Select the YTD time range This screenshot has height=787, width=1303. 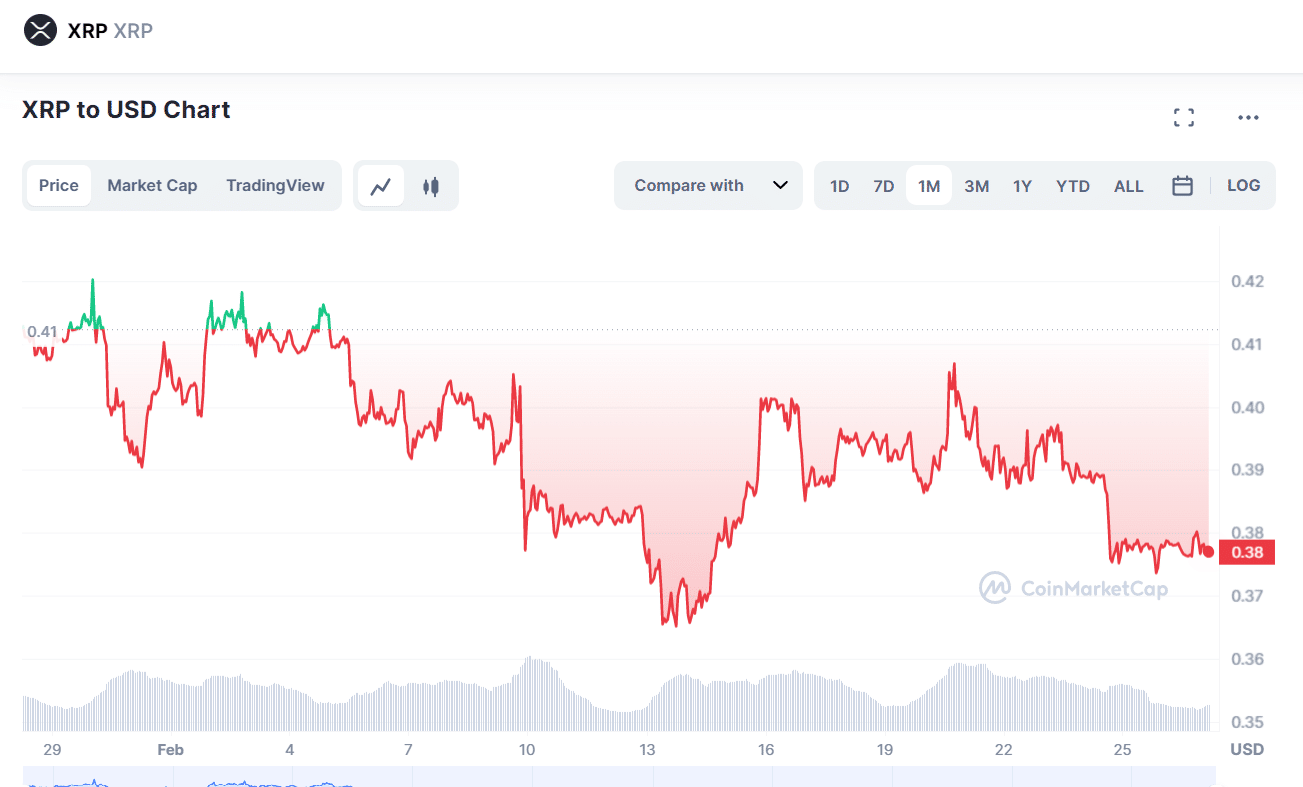(1073, 186)
